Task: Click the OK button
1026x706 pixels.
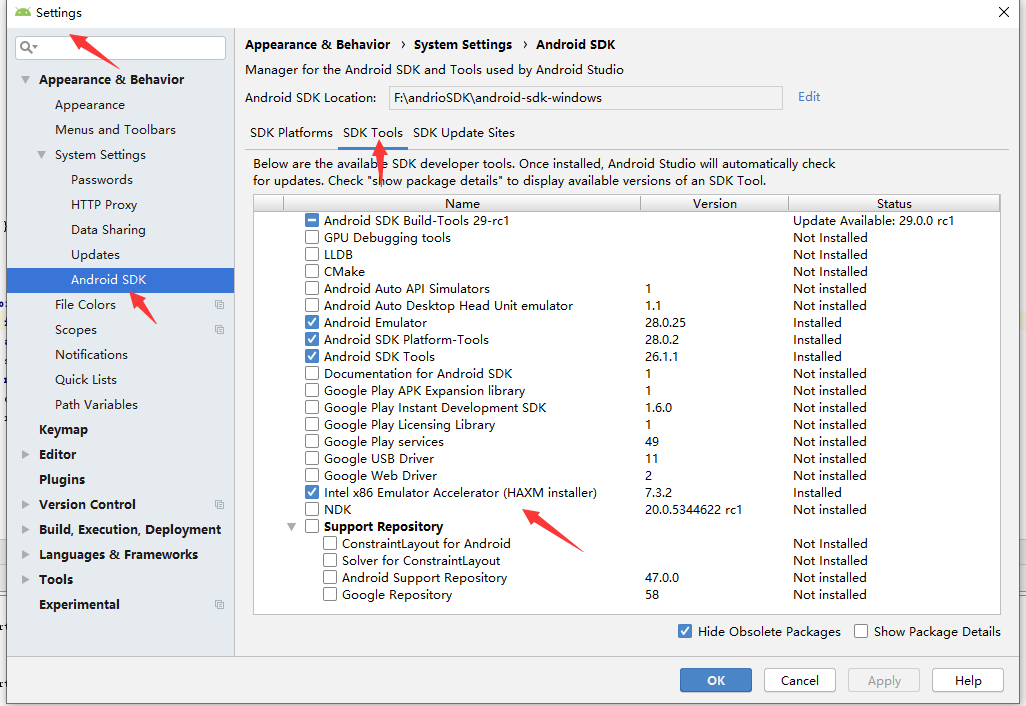Action: (x=716, y=680)
